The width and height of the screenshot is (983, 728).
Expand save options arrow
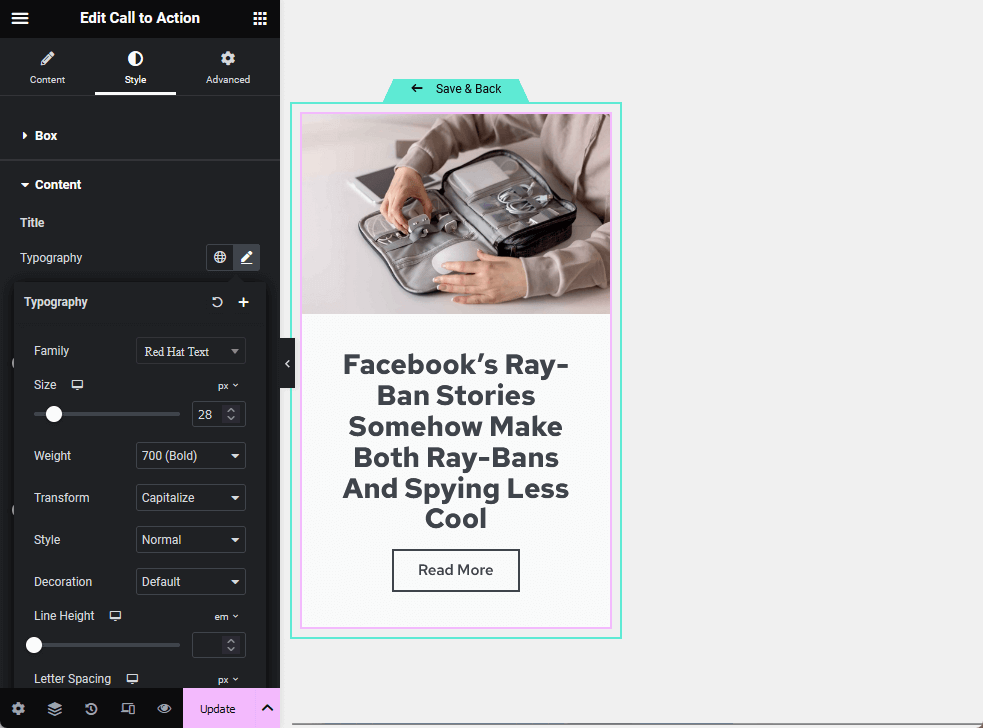(x=268, y=709)
